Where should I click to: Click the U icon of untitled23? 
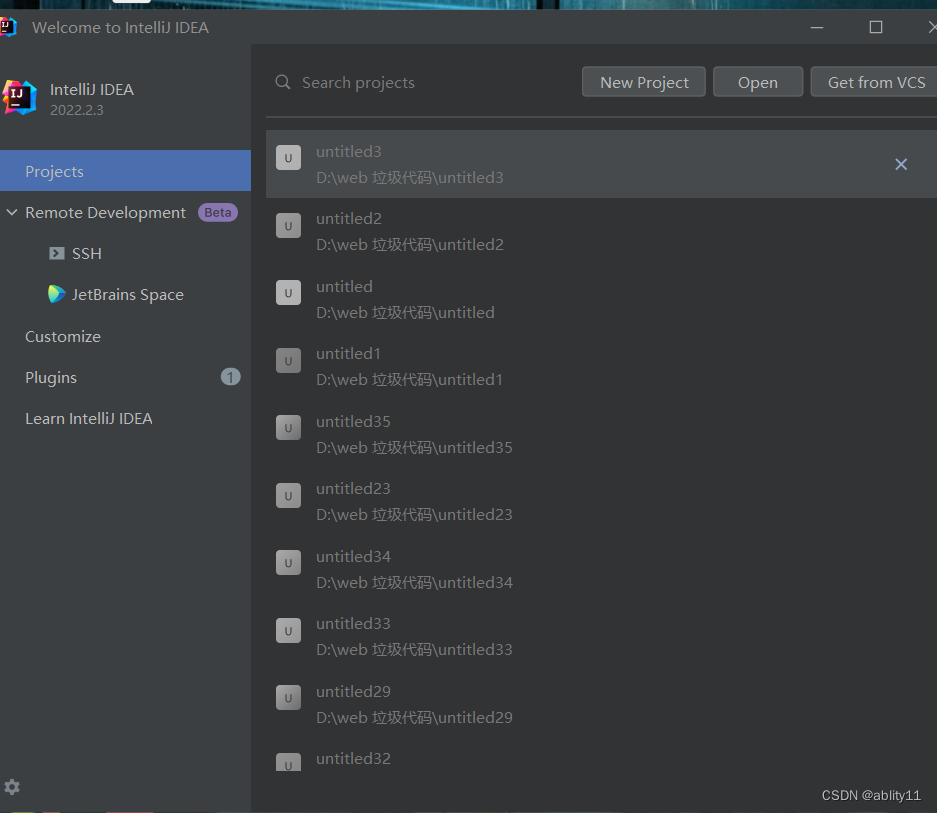(x=288, y=496)
